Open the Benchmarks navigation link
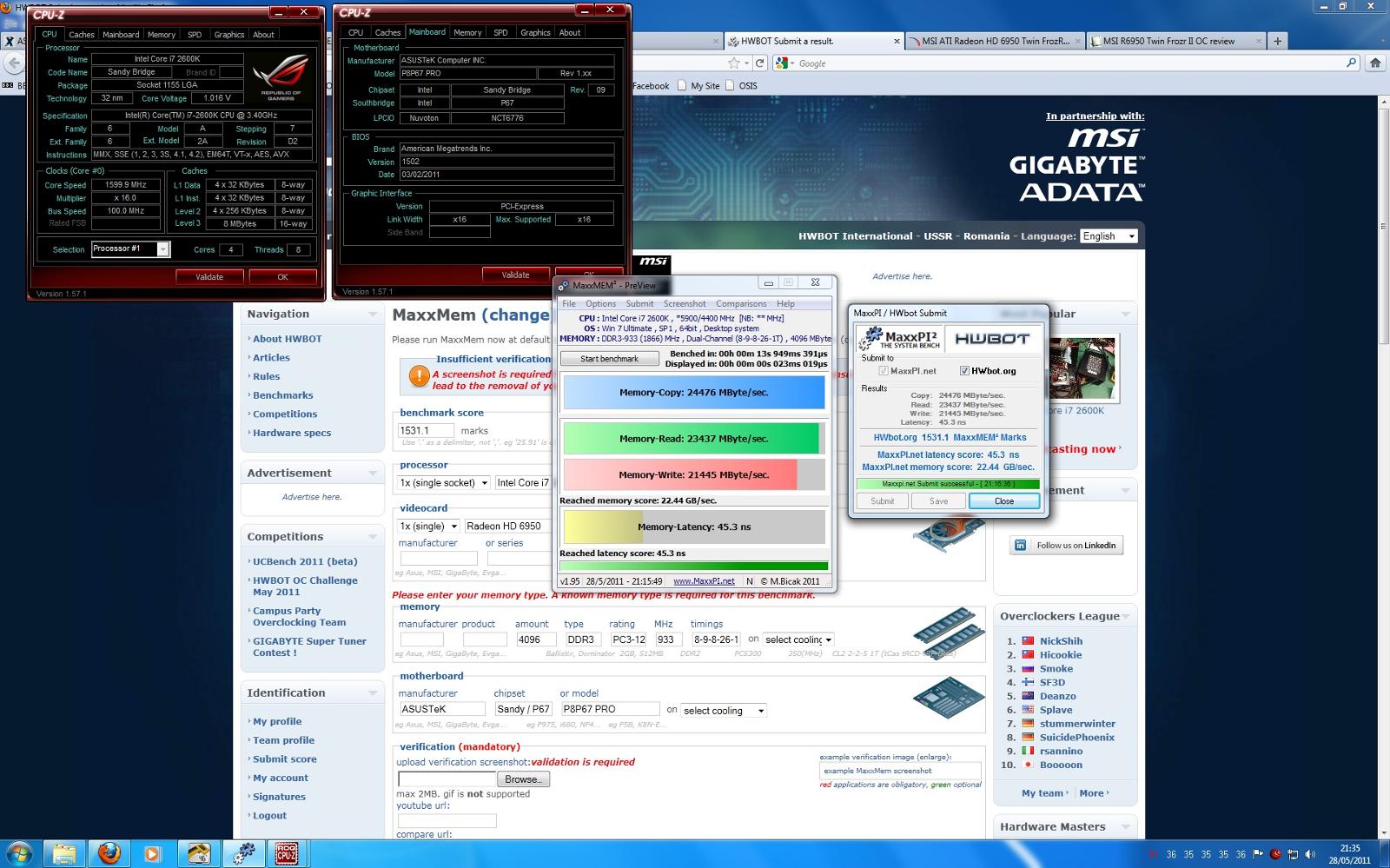This screenshot has width=1390, height=868. (282, 395)
